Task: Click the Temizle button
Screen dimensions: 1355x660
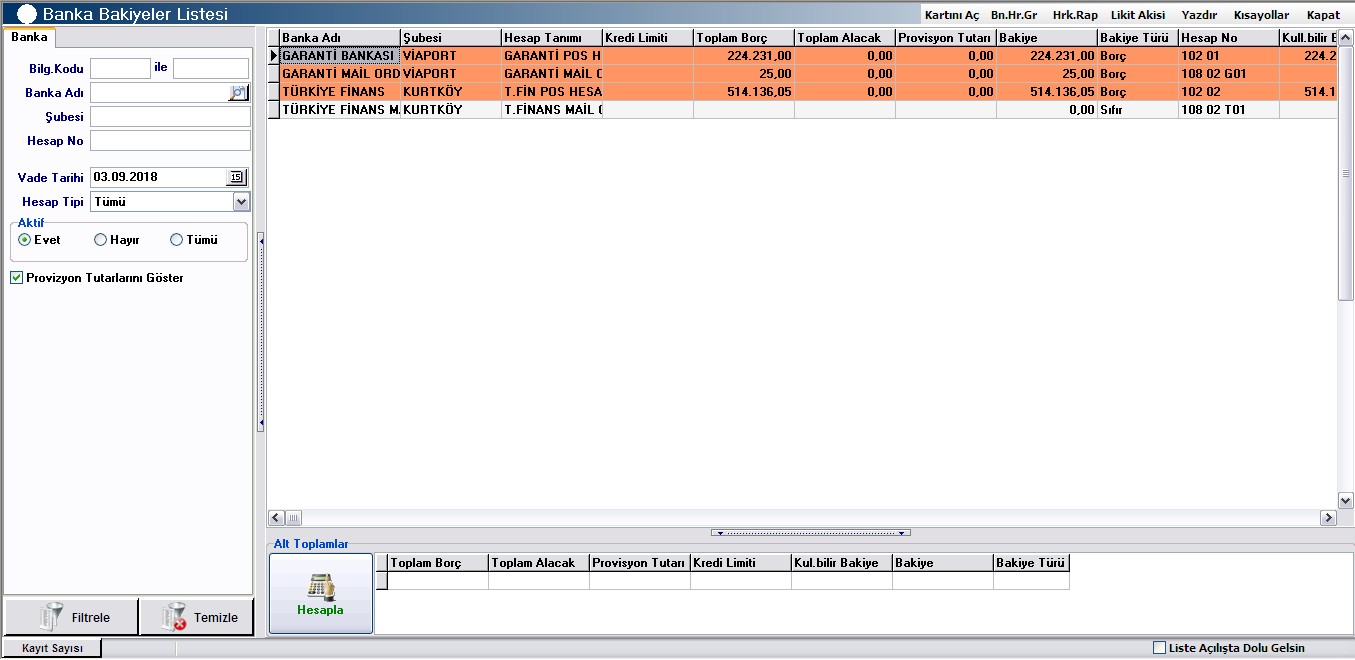Action: pyautogui.click(x=196, y=617)
